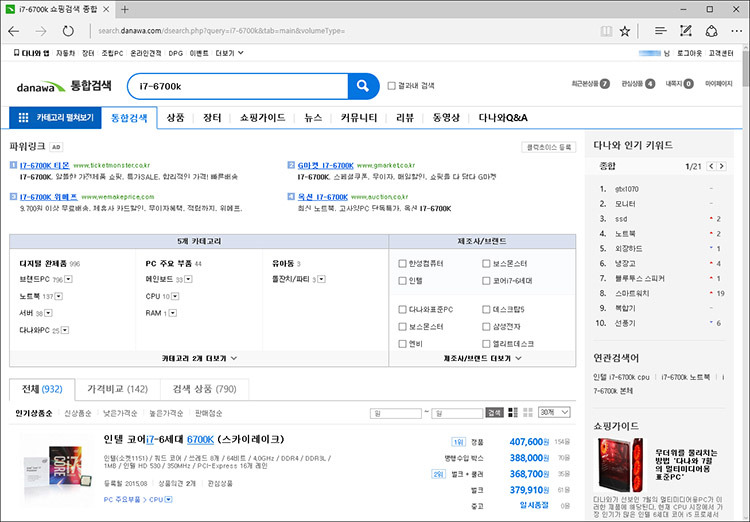Screen dimensions: 750x522
Task: Check the 삼성전자 checkbox
Action: tap(486, 327)
